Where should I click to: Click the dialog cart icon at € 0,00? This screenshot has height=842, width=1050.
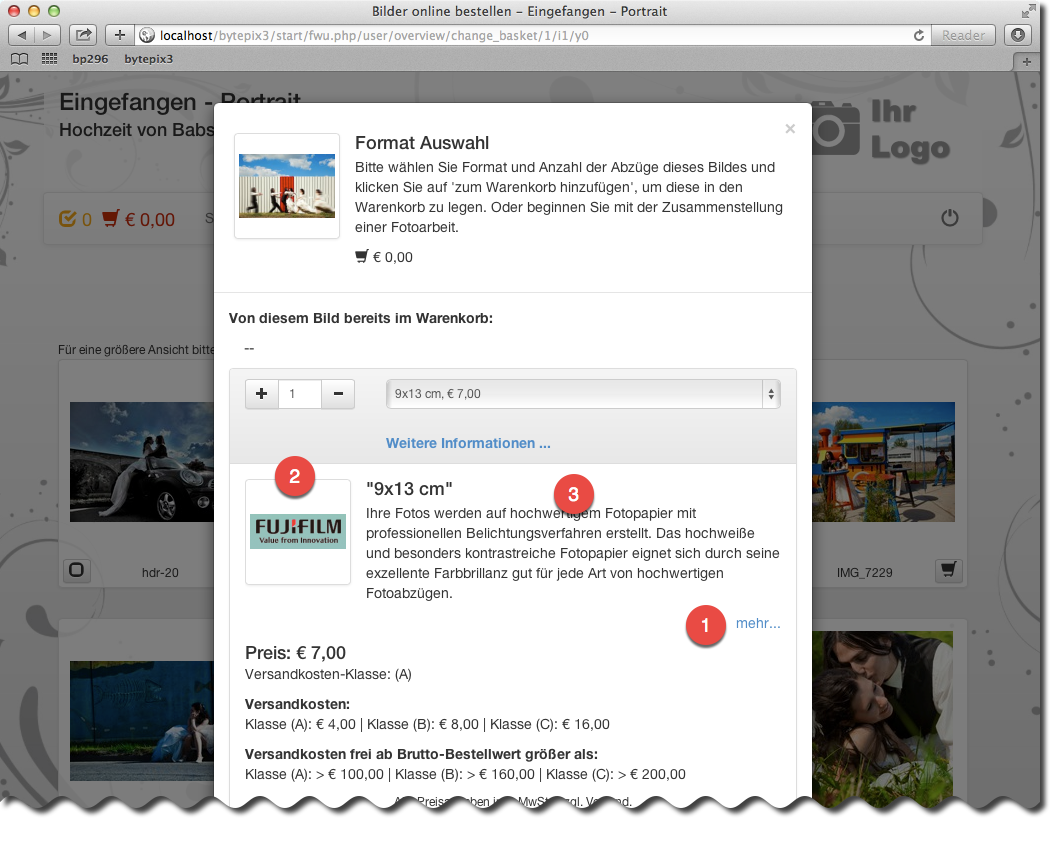pos(362,257)
